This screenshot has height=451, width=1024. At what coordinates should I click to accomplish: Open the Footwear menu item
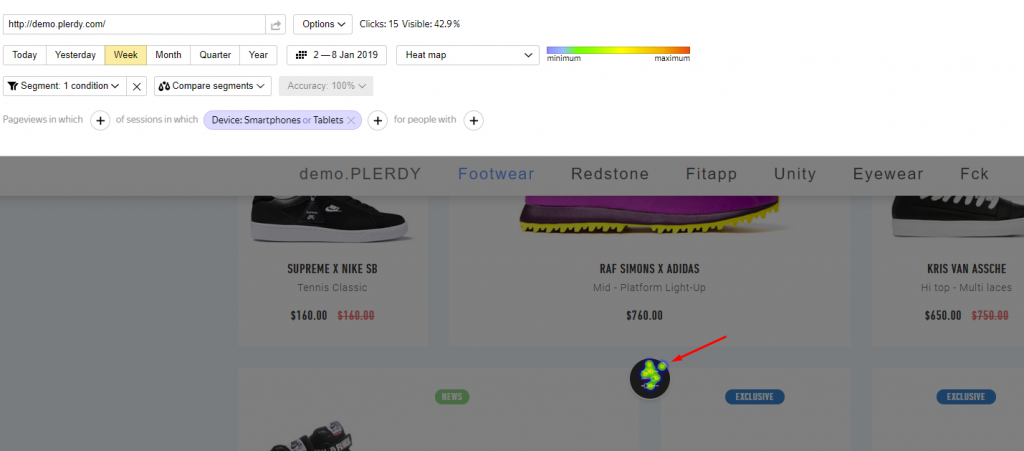[496, 174]
